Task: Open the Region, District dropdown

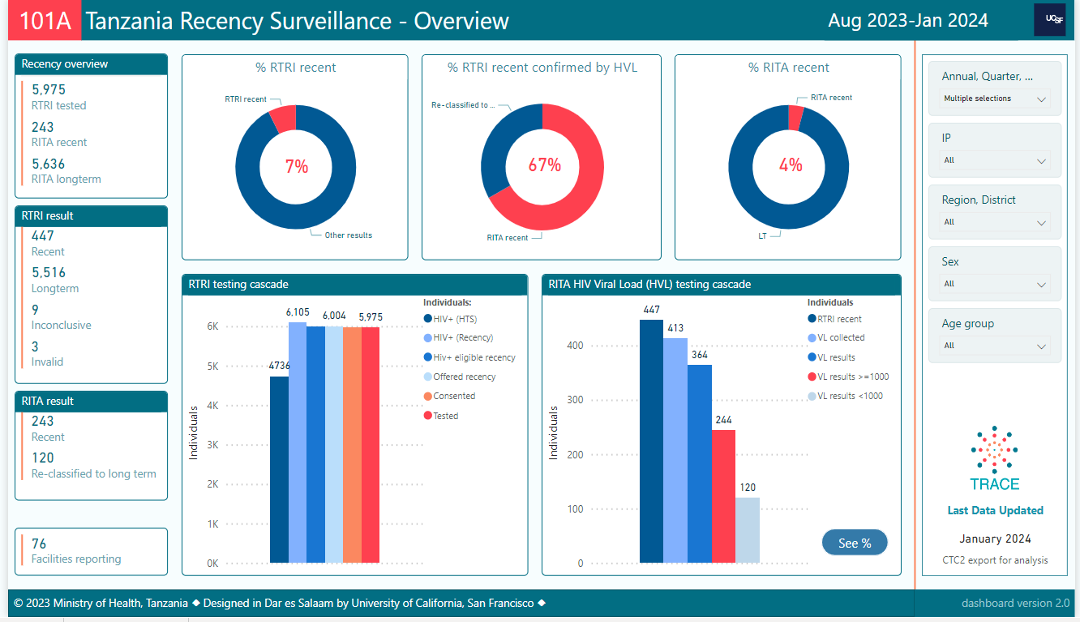Action: coord(995,223)
